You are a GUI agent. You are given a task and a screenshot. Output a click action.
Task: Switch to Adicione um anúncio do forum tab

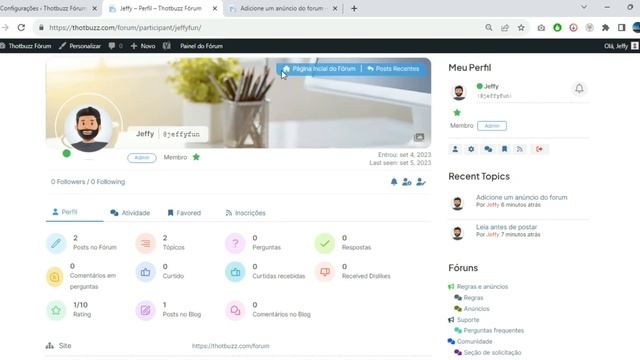(282, 8)
